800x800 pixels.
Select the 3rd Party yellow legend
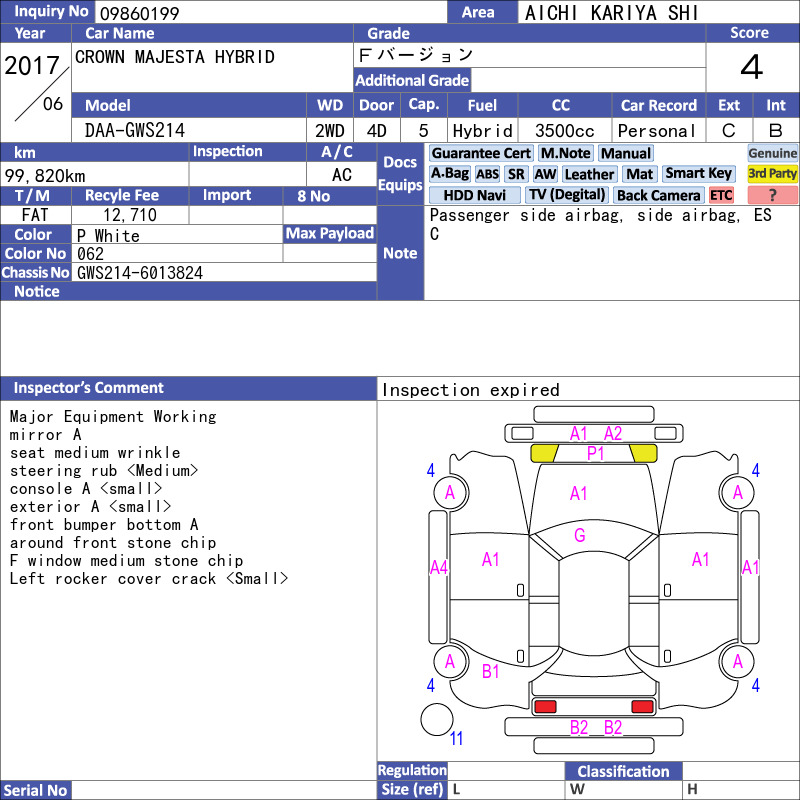[772, 174]
